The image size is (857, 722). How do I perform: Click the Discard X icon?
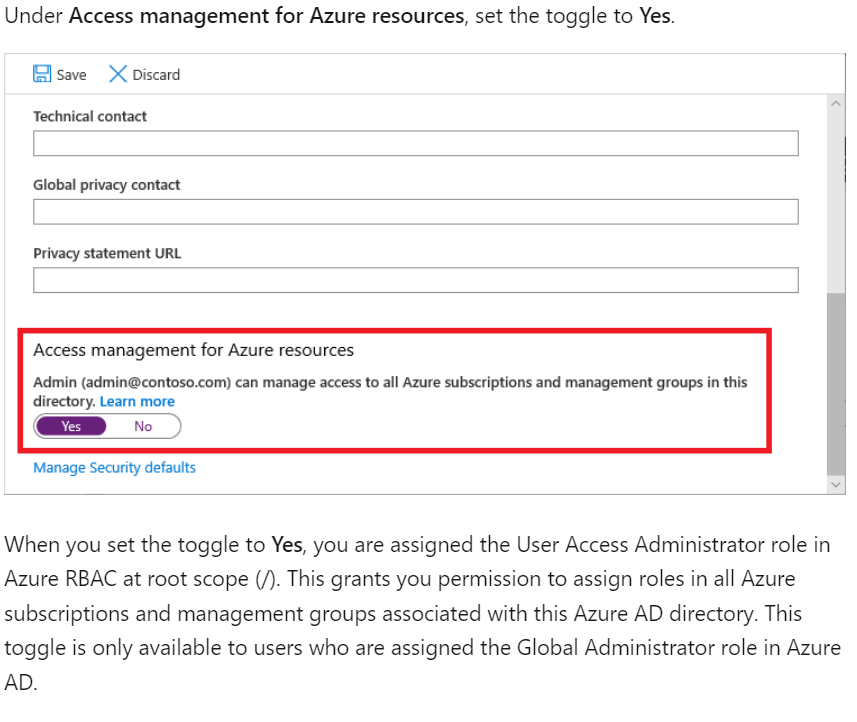118,74
